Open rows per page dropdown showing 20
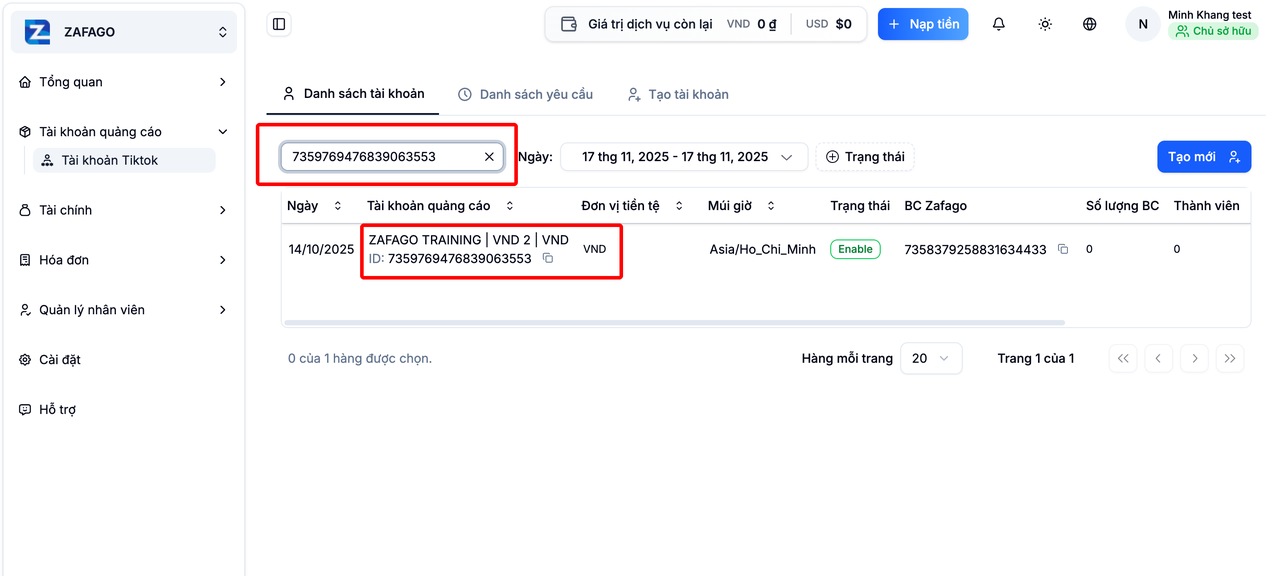This screenshot has width=1280, height=576. tap(931, 358)
